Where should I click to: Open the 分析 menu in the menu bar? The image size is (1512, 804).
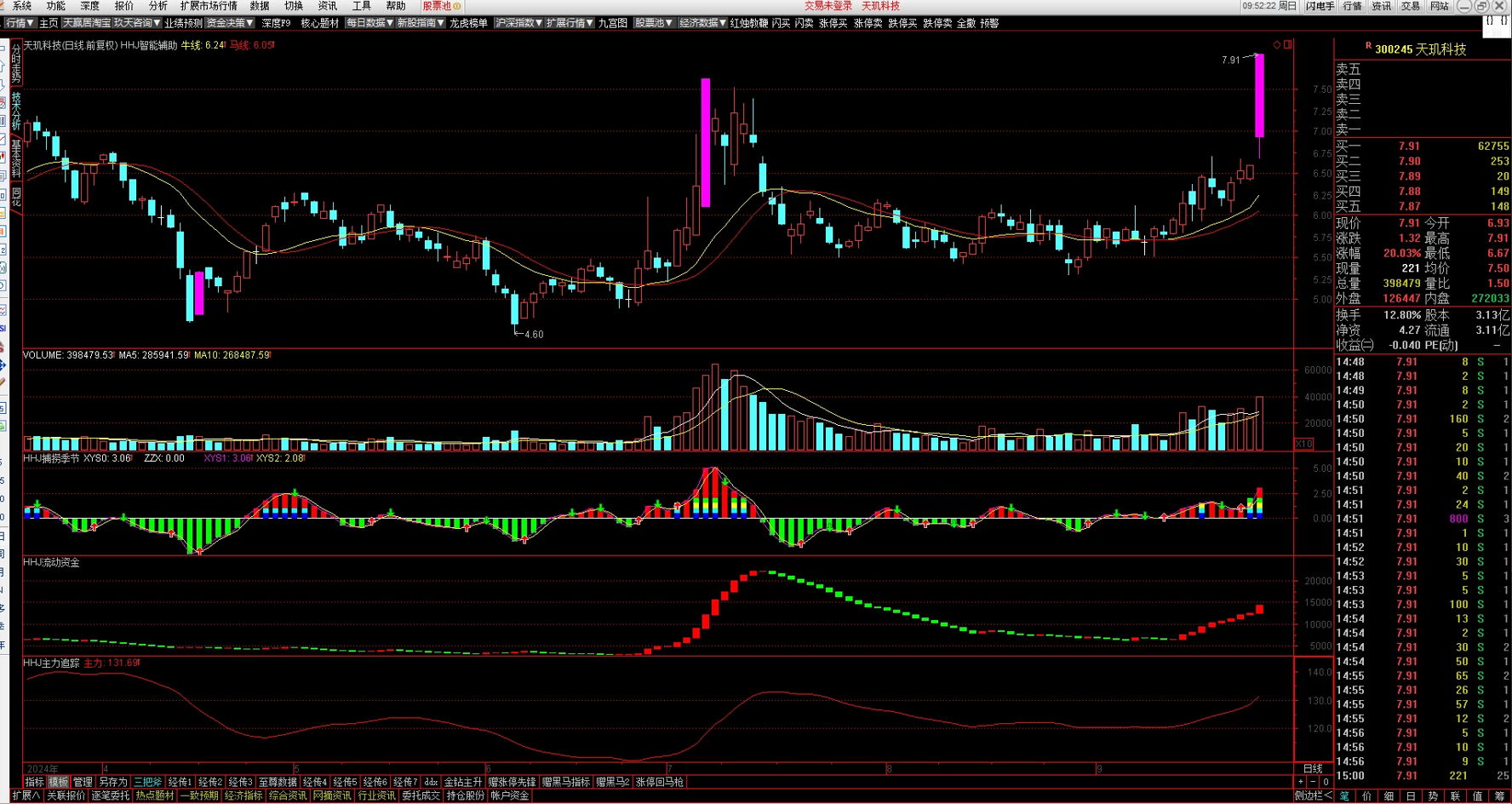157,6
